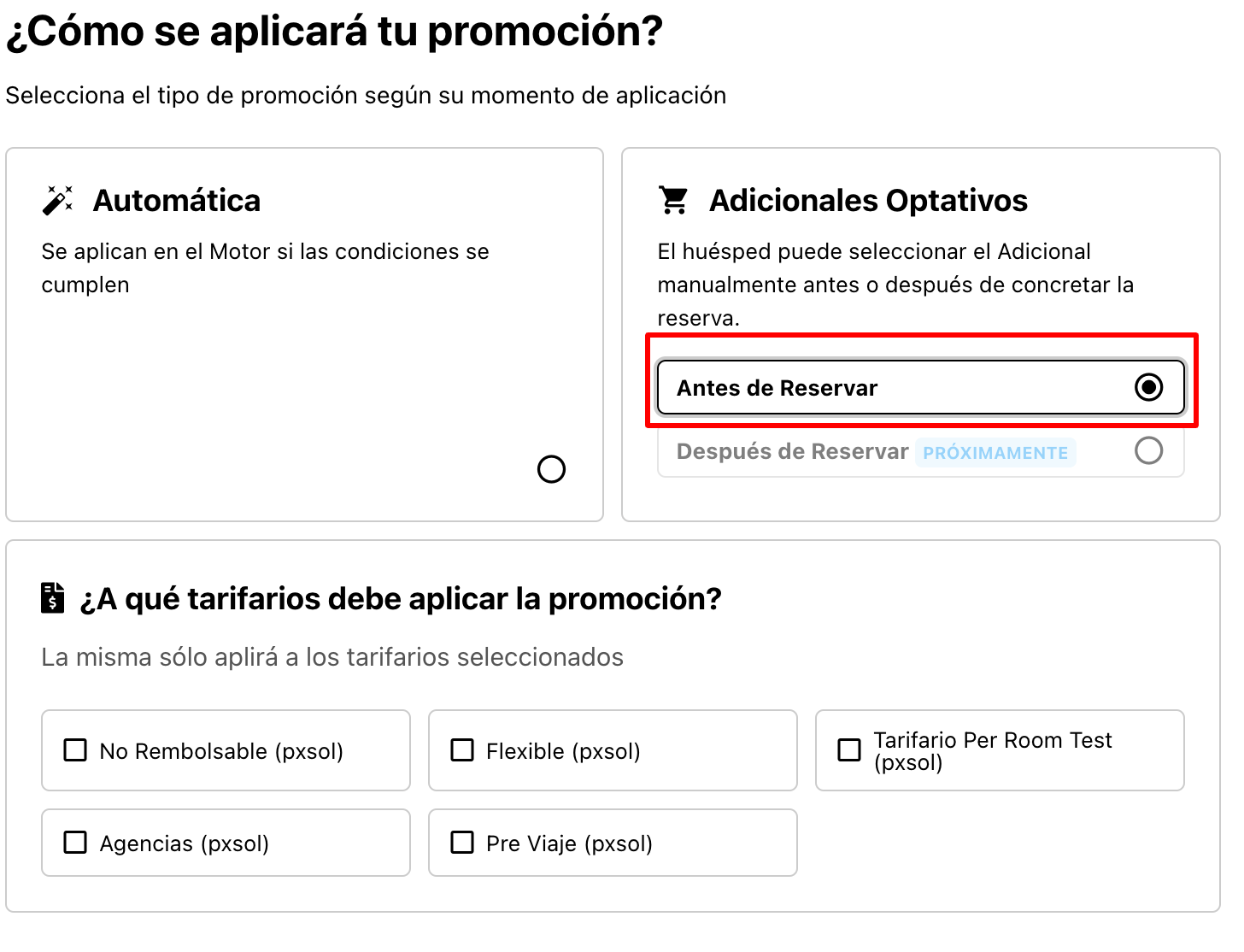Click the Después de Reservar label text
The image size is (1244, 952).
point(792,451)
